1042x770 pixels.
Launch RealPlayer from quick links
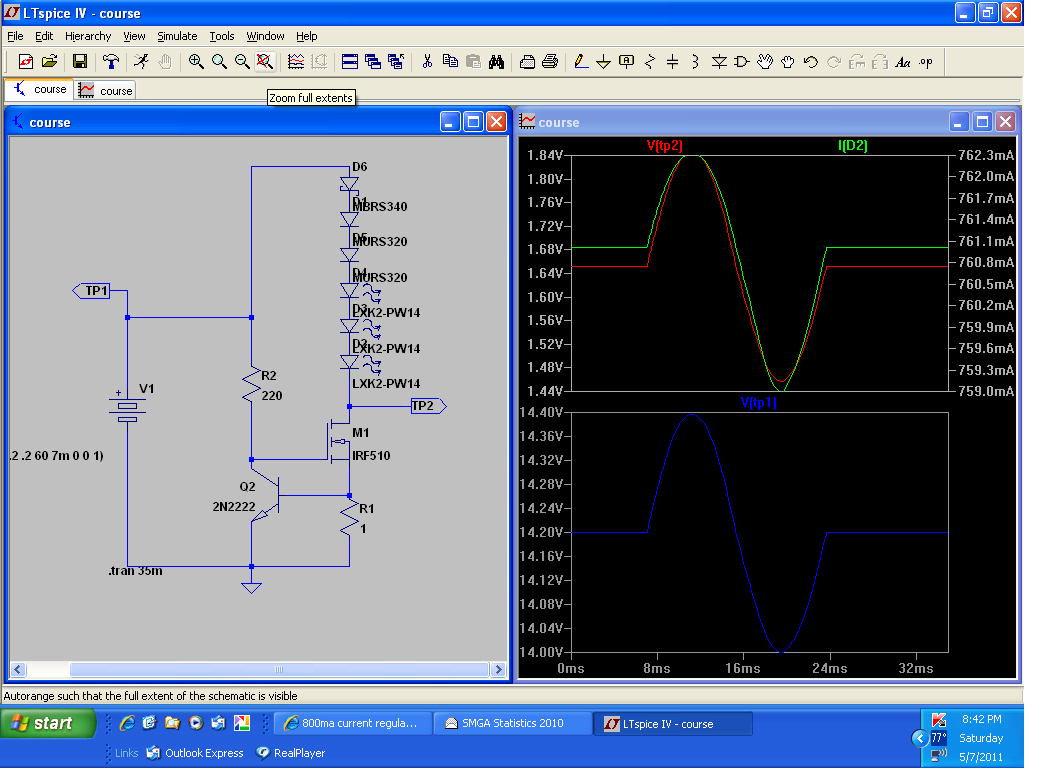pos(291,753)
